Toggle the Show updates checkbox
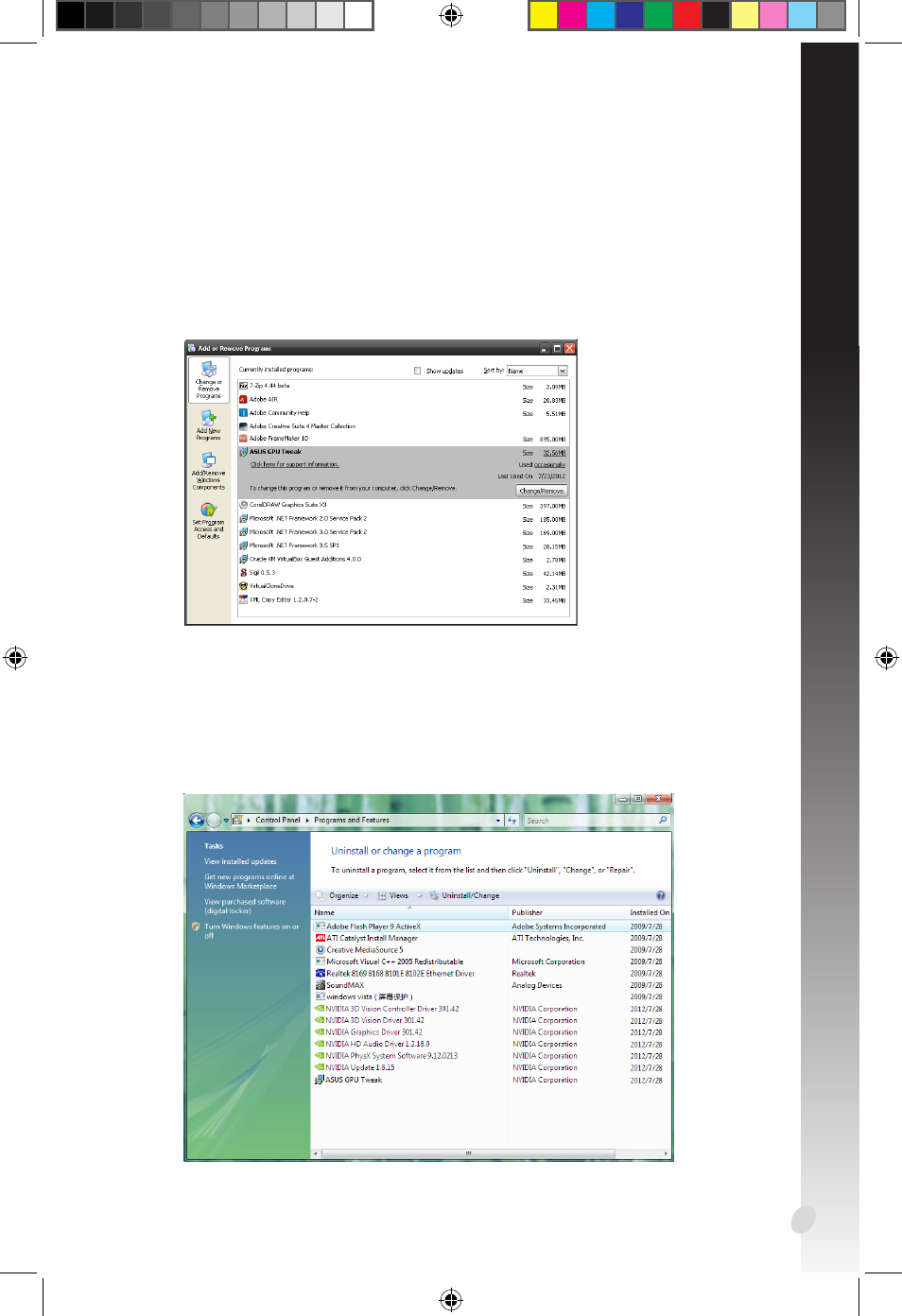 tap(417, 371)
